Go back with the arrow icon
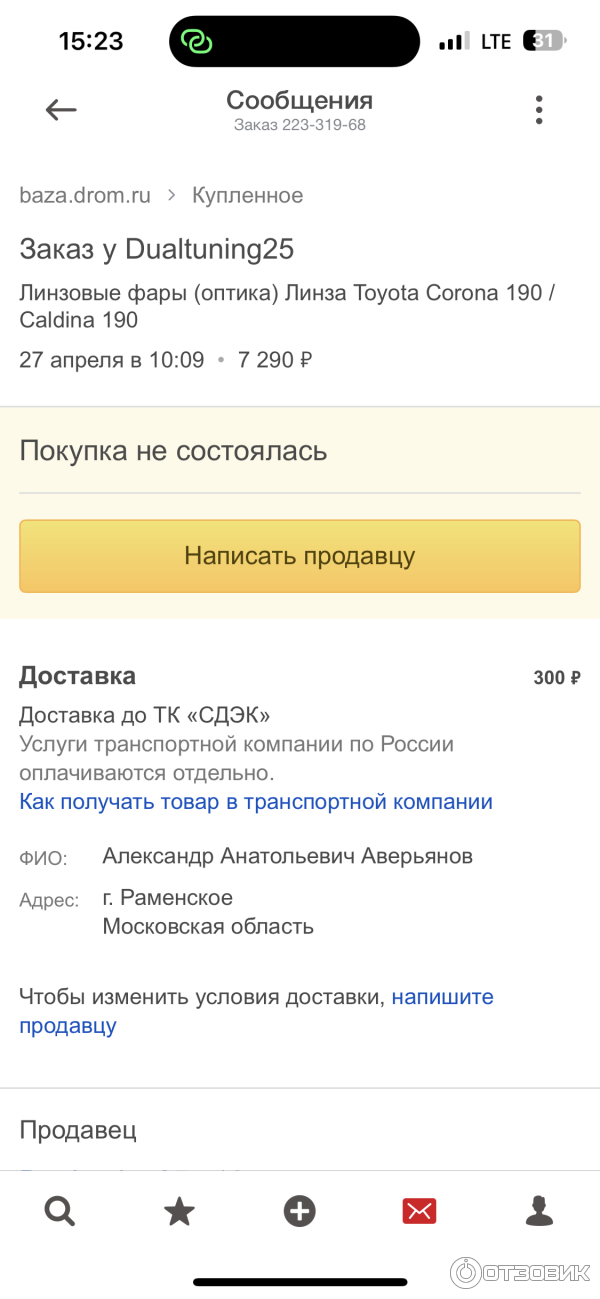Screen dimensions: 600x1299 (61, 110)
